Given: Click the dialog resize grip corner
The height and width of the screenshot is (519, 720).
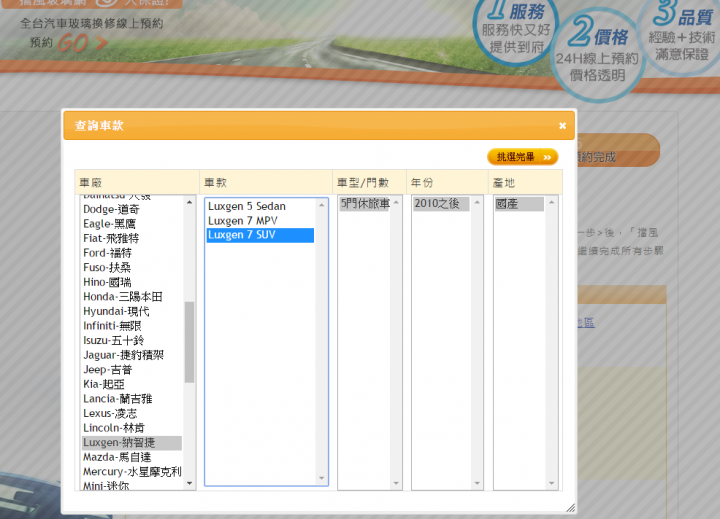Looking at the screenshot, I should point(570,508).
